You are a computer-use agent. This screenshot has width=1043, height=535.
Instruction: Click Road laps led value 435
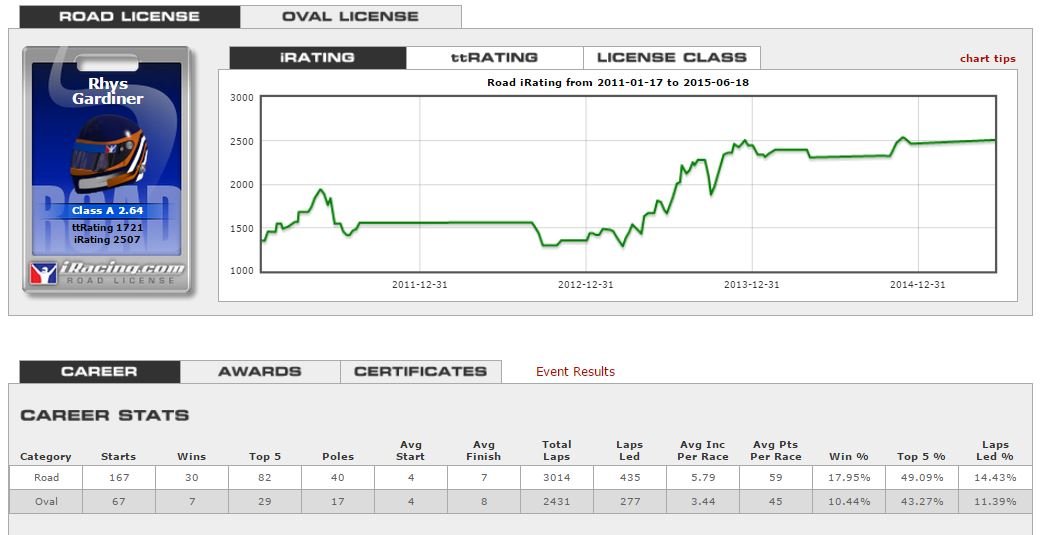pyautogui.click(x=629, y=478)
